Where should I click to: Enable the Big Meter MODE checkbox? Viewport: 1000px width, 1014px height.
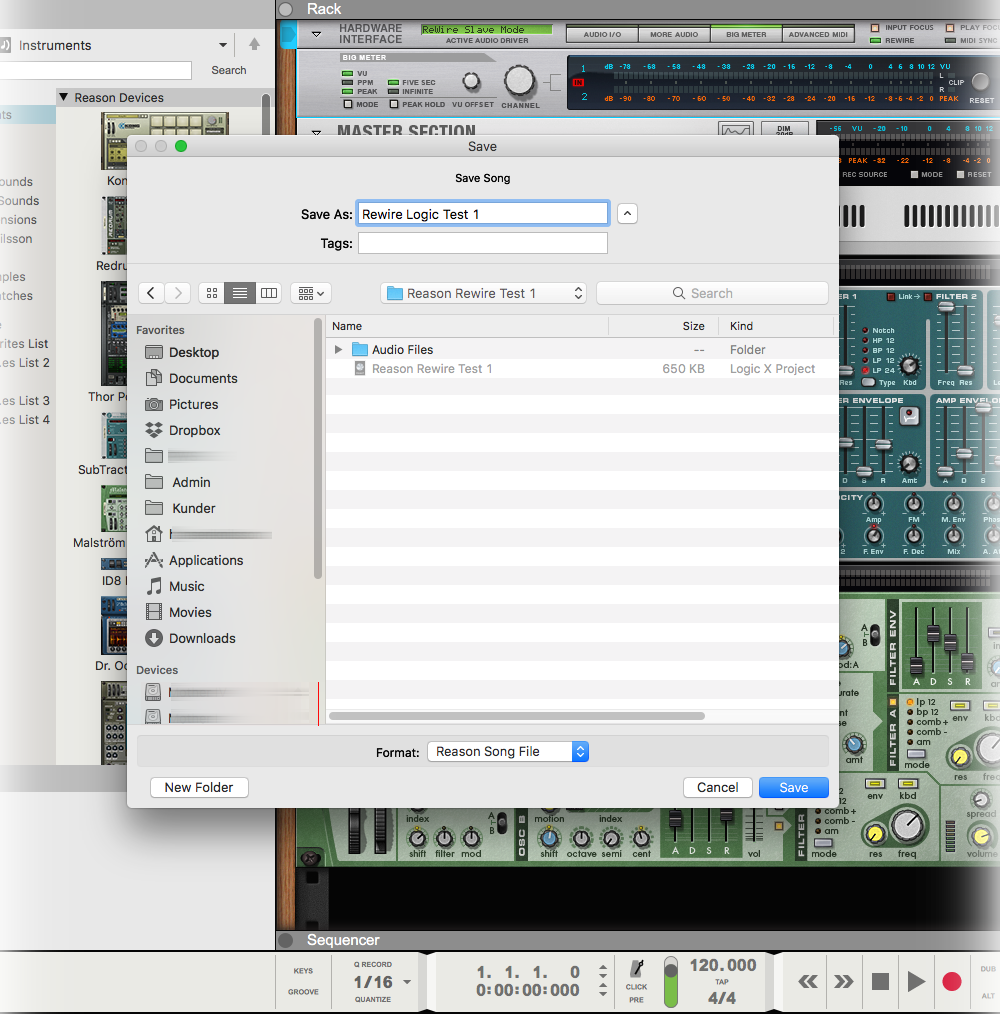(x=348, y=104)
